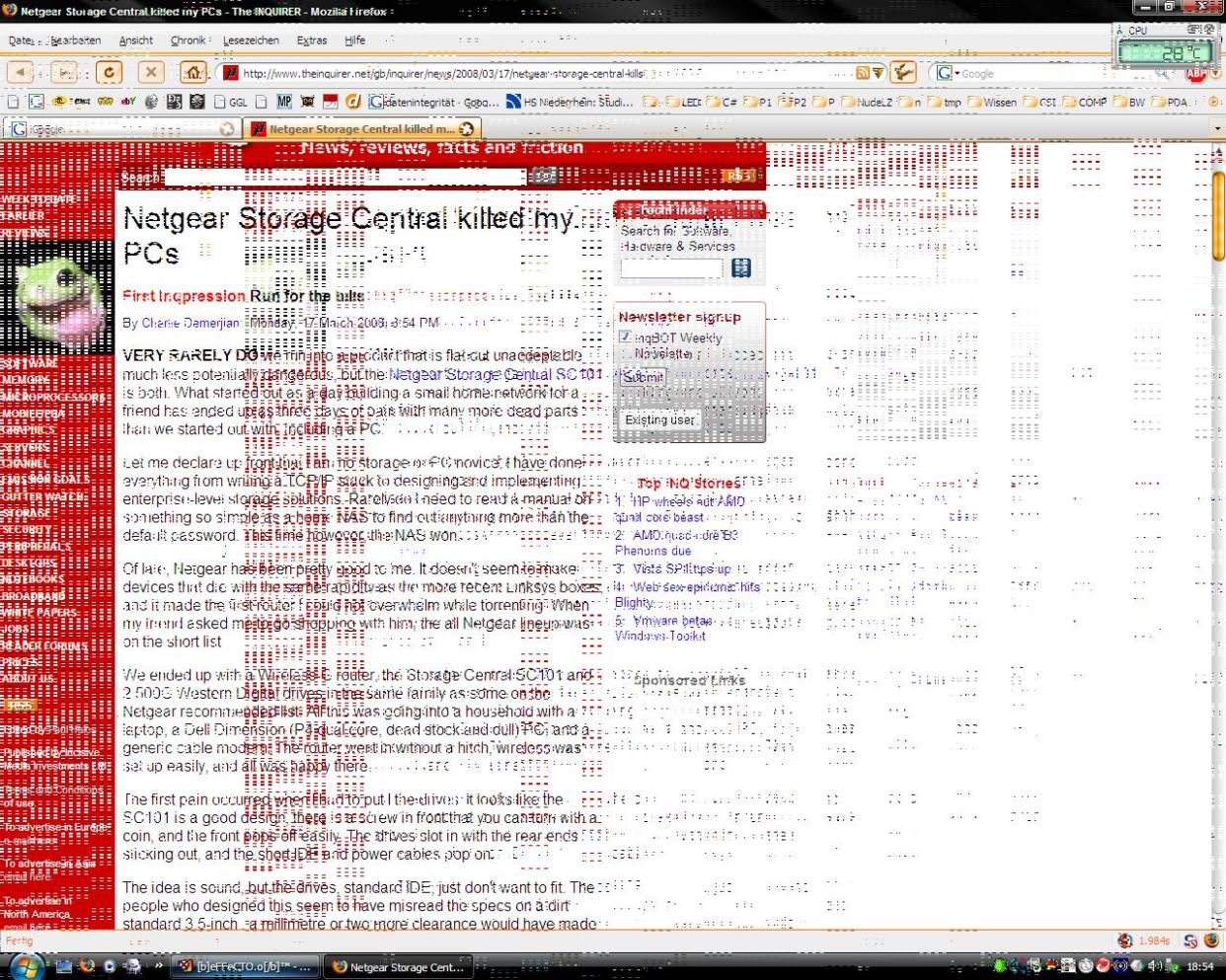Screen dimensions: 1226x980
Task: Click the RSS feed icon in the address bar
Action: (x=863, y=73)
